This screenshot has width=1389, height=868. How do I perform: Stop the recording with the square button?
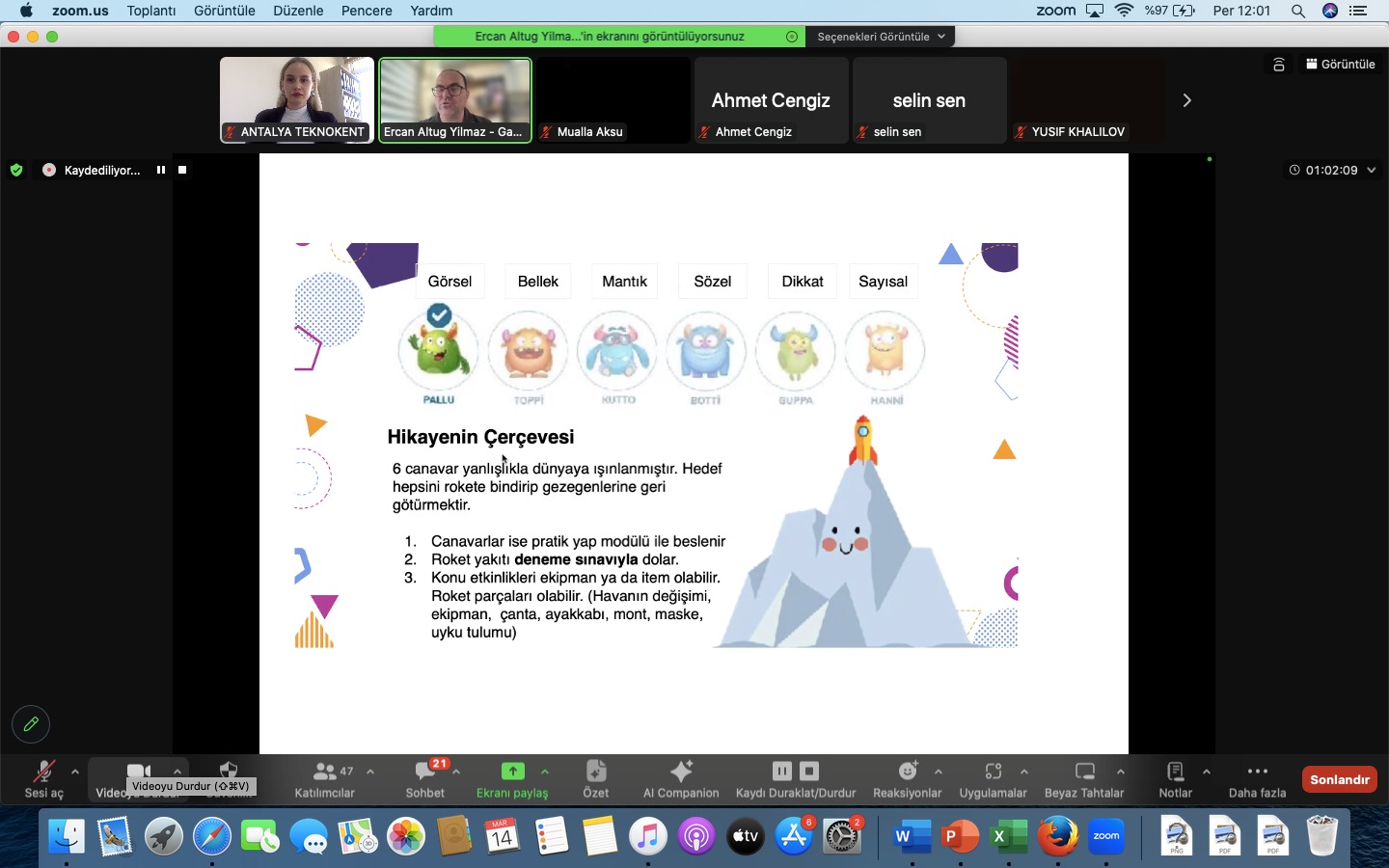tap(182, 170)
